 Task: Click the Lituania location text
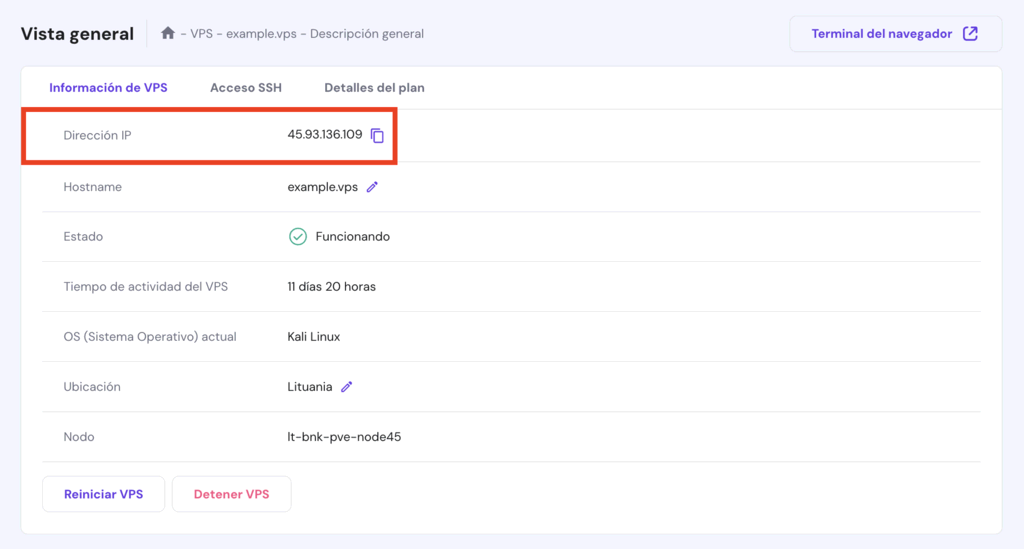[x=309, y=387]
